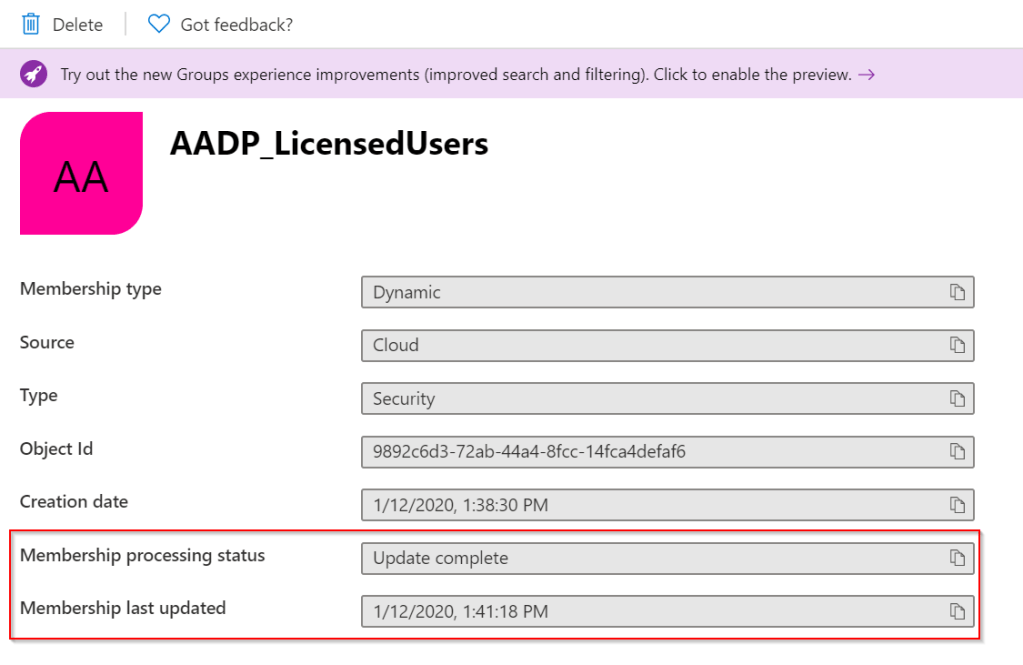Open the Got feedback? link
The height and width of the screenshot is (665, 1023).
point(236,25)
